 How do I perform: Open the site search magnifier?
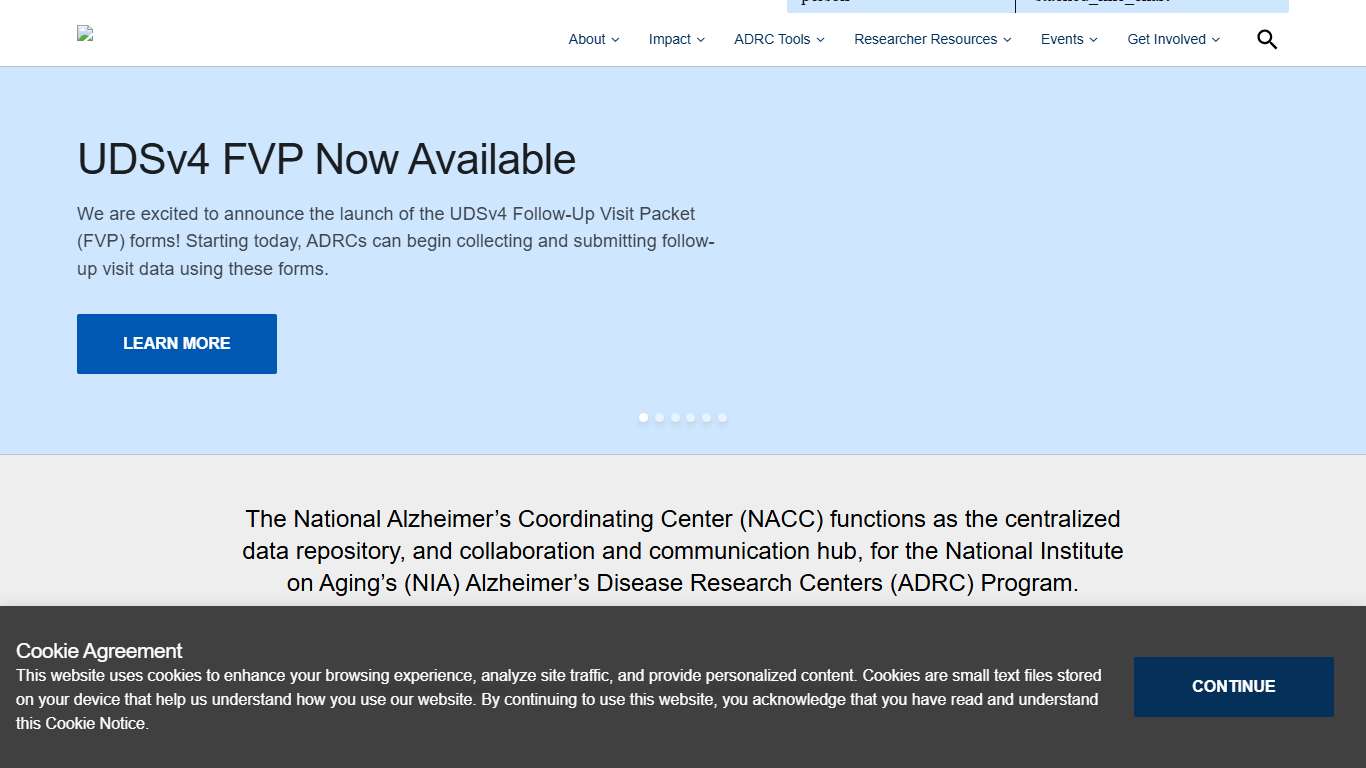[x=1266, y=39]
